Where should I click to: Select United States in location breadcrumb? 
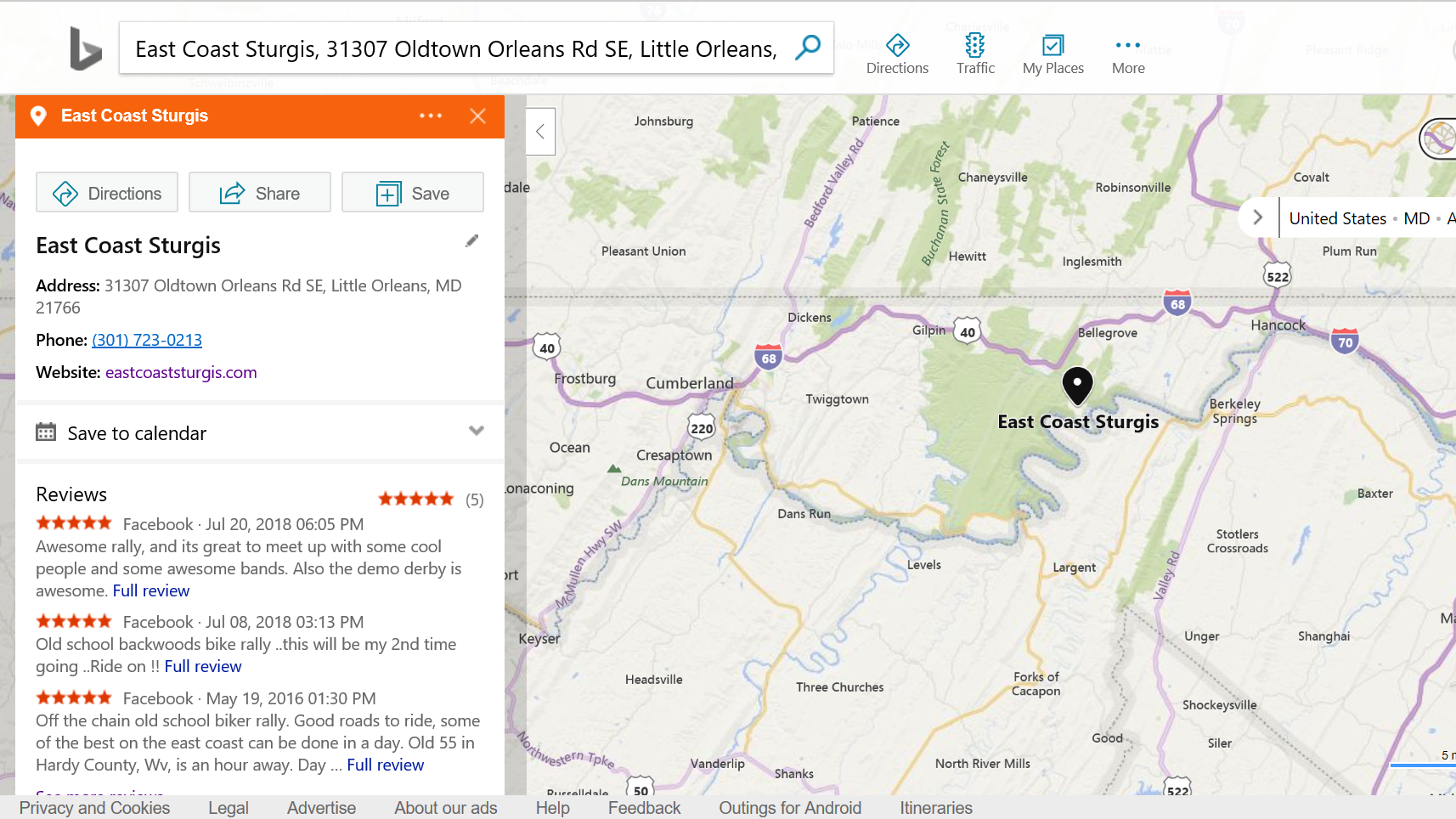[x=1337, y=218]
